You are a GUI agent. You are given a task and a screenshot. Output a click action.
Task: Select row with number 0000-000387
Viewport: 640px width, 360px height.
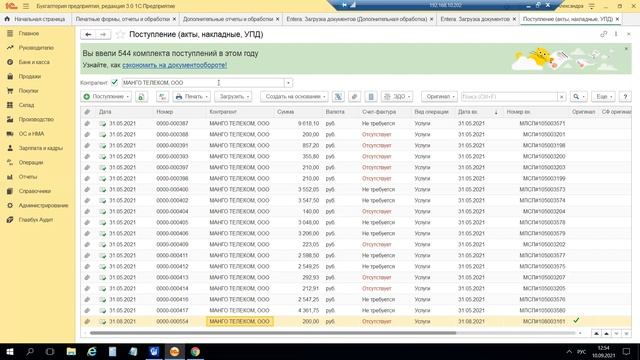[x=356, y=123]
